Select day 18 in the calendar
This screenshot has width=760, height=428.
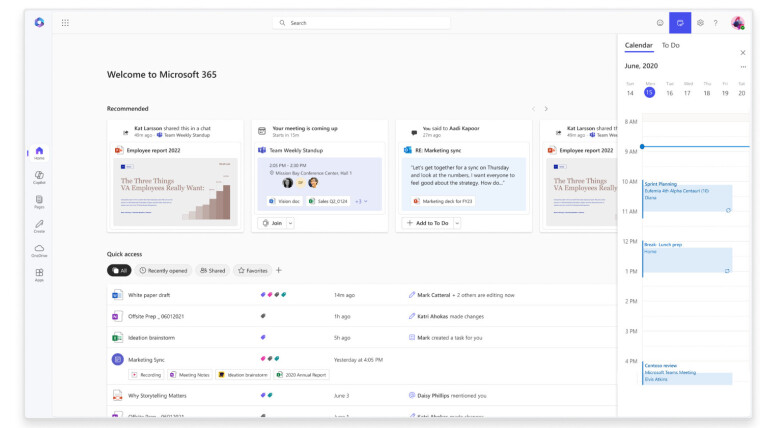point(707,93)
